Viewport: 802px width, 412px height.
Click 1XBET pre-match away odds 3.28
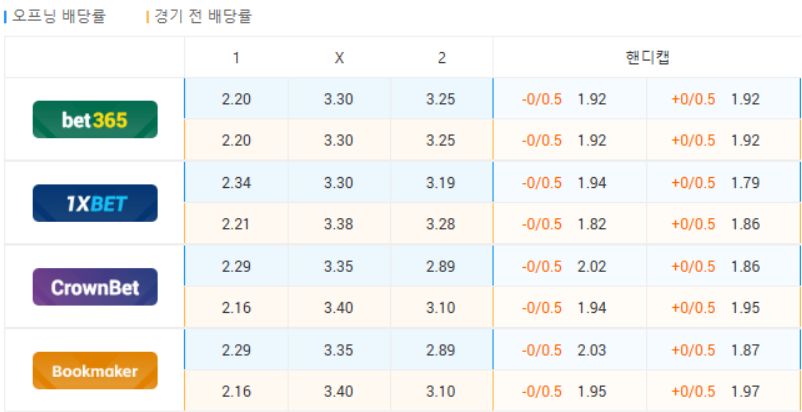[441, 225]
